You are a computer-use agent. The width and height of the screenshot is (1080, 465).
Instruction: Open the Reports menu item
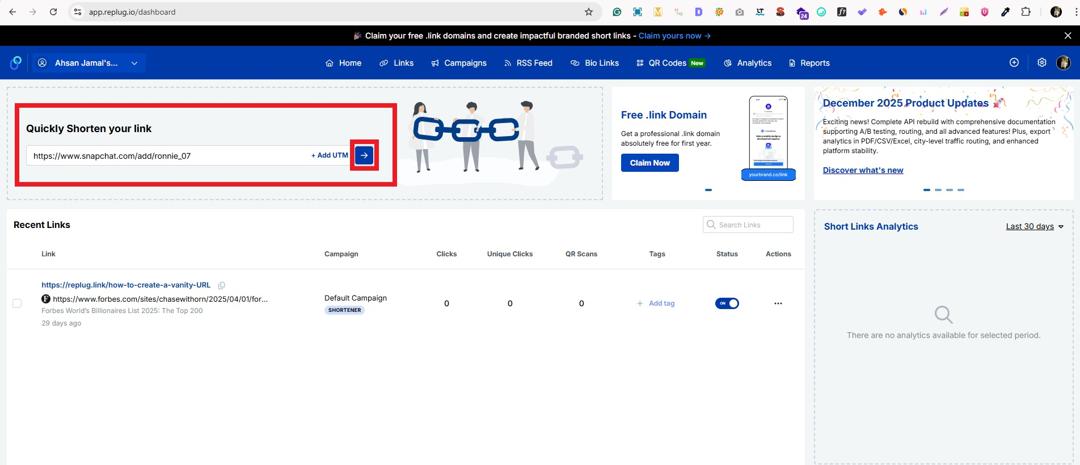pos(809,63)
